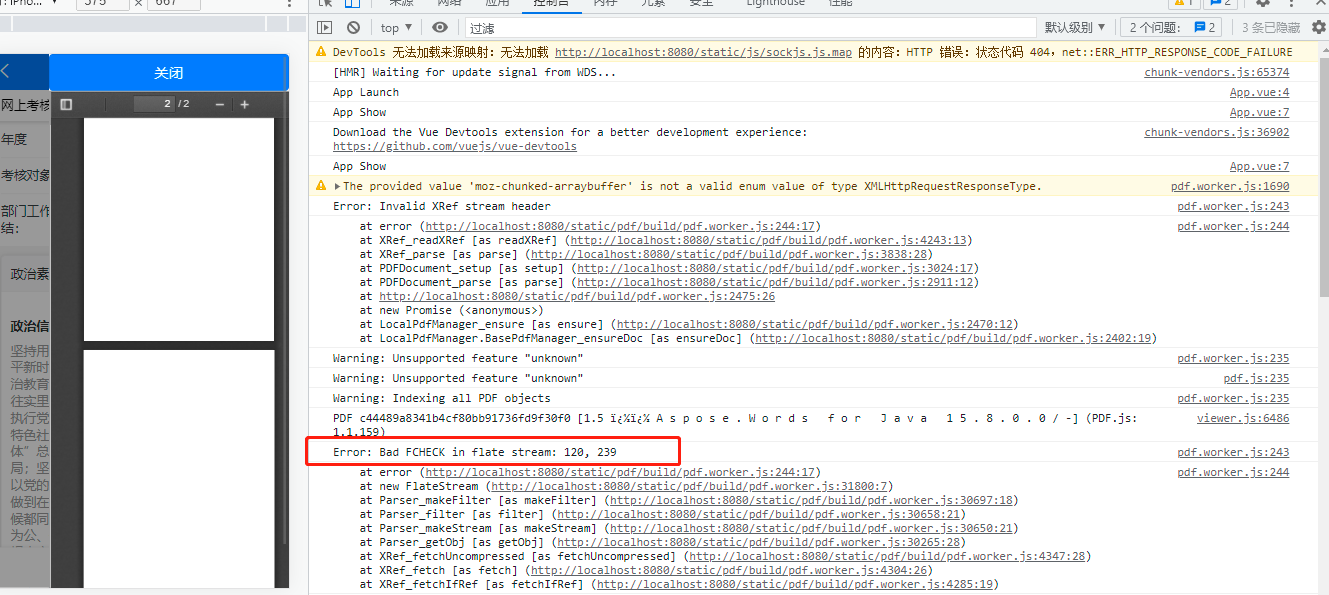Screen dimensions: 1329x595
Task: Select the HMR Waiting for update message
Action: (x=474, y=72)
